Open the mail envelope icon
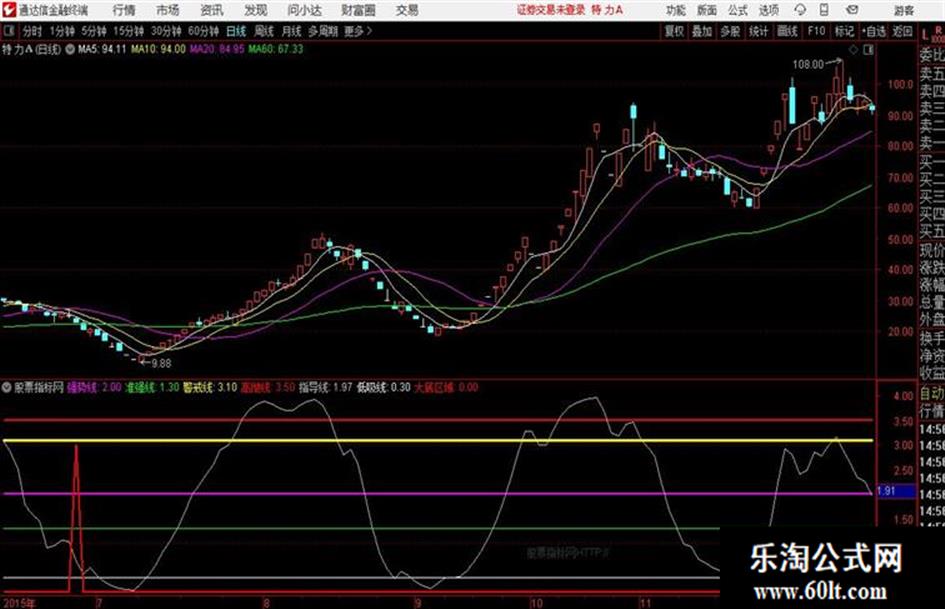 click(852, 10)
